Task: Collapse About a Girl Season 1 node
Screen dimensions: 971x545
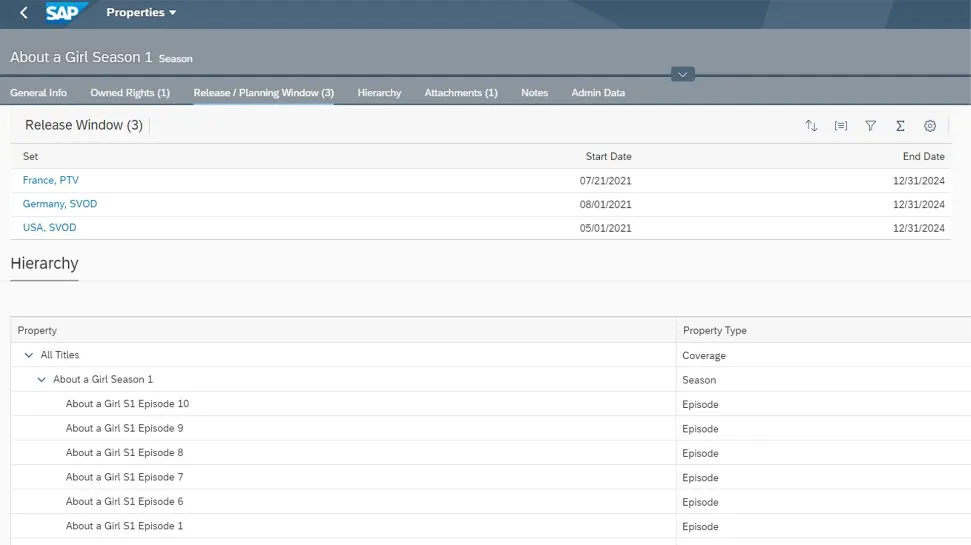Action: (41, 380)
